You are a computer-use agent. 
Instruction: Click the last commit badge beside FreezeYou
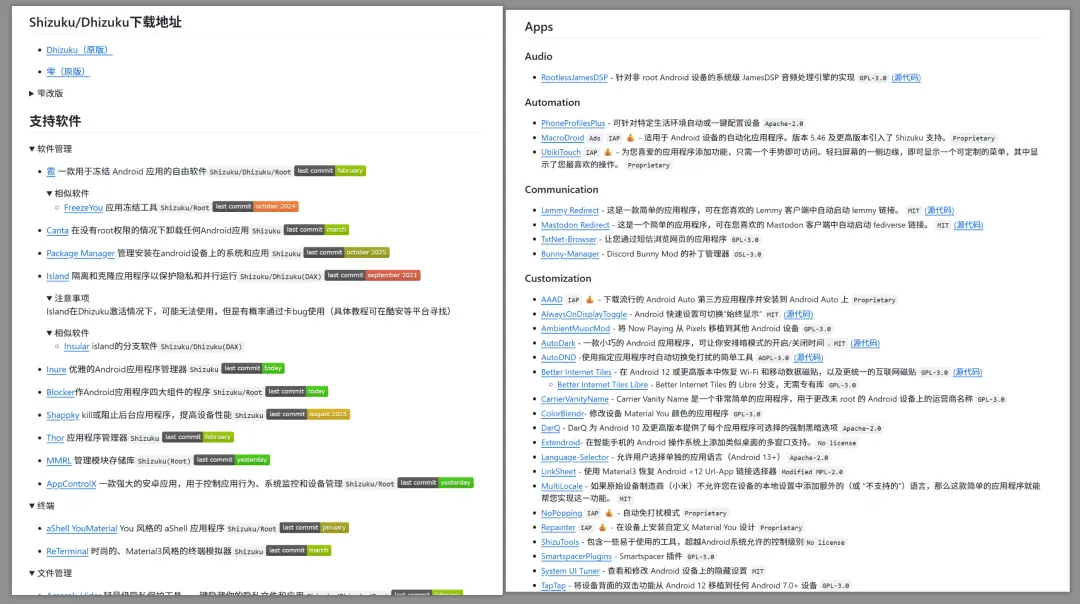[x=255, y=207]
